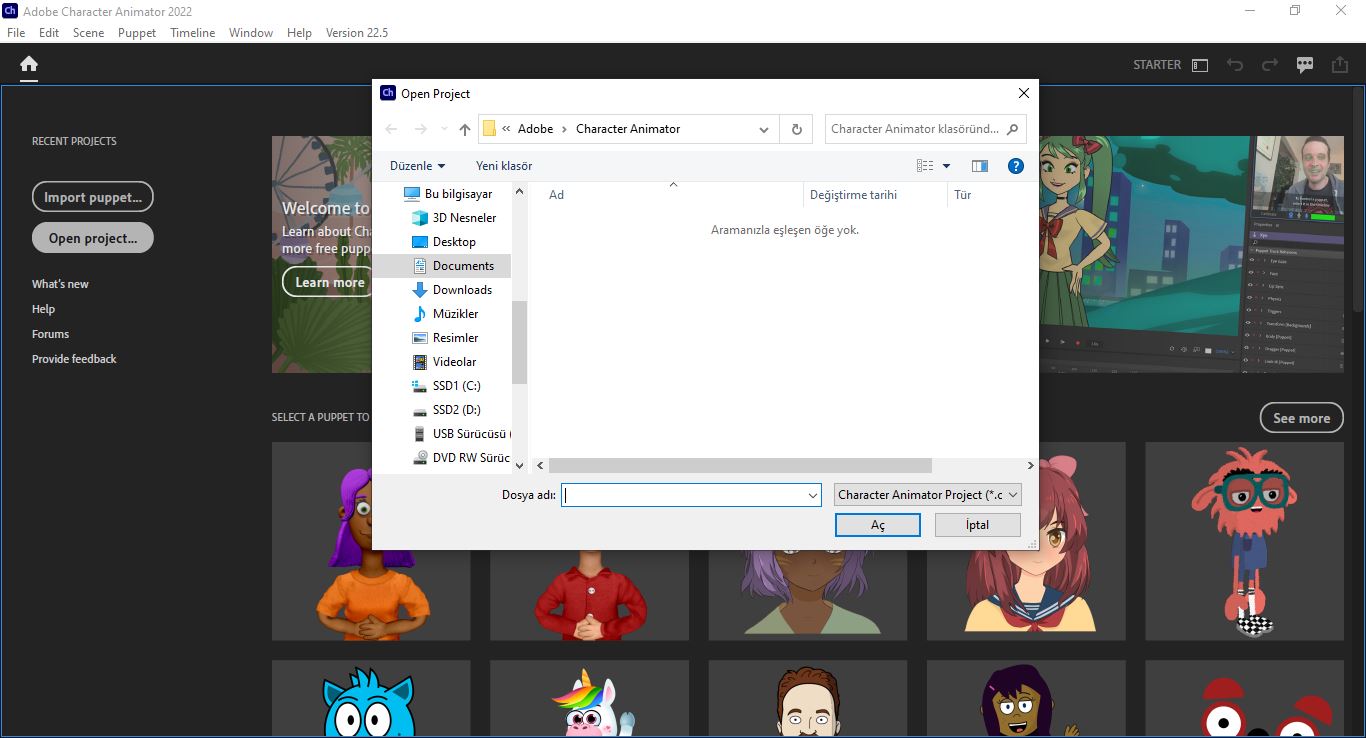This screenshot has width=1366, height=738.
Task: Navigate forward in Open Project dialog
Action: tap(421, 129)
